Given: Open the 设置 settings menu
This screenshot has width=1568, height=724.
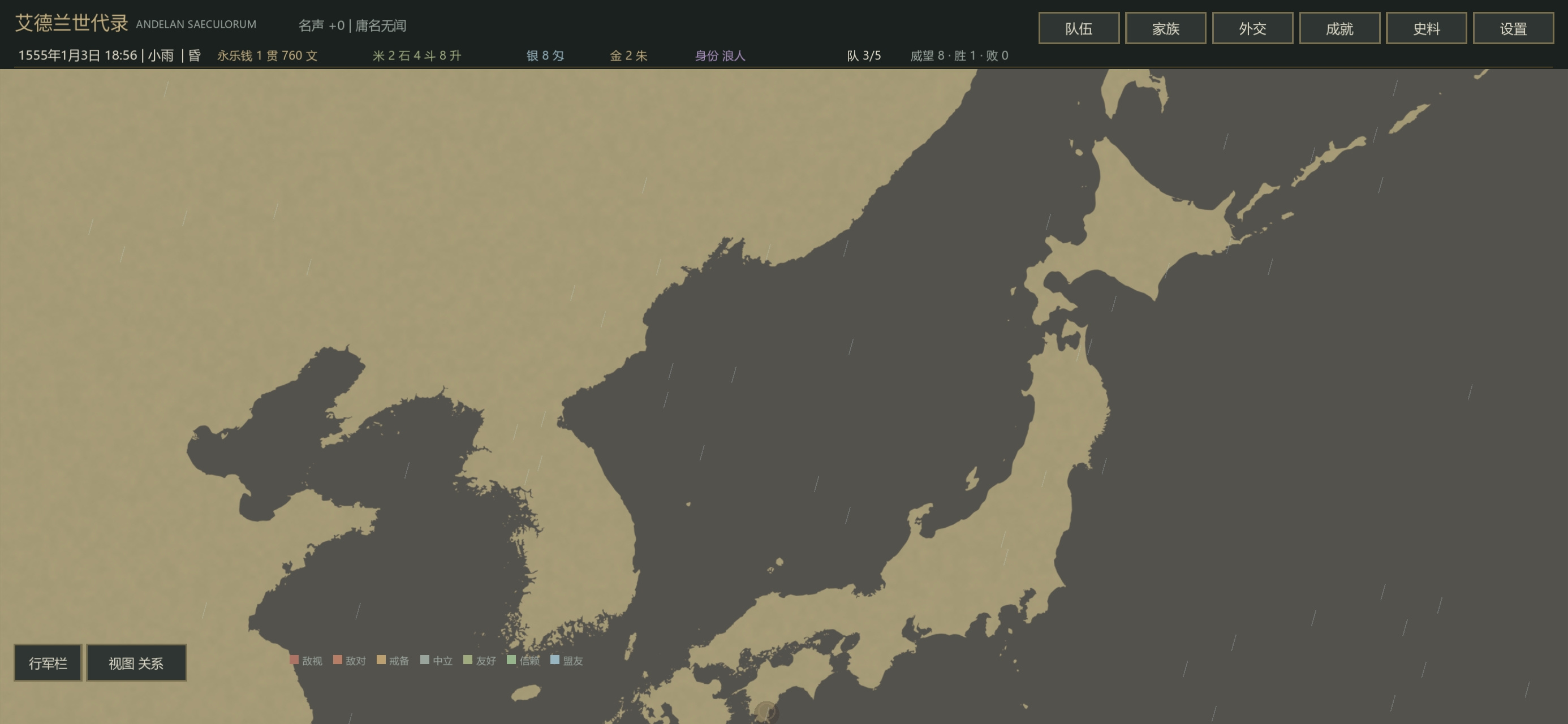Looking at the screenshot, I should tap(1513, 28).
